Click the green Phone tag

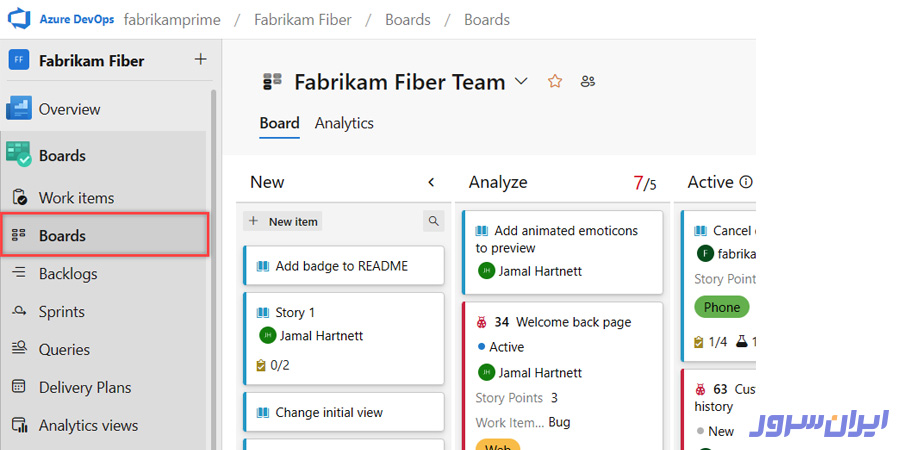point(722,307)
